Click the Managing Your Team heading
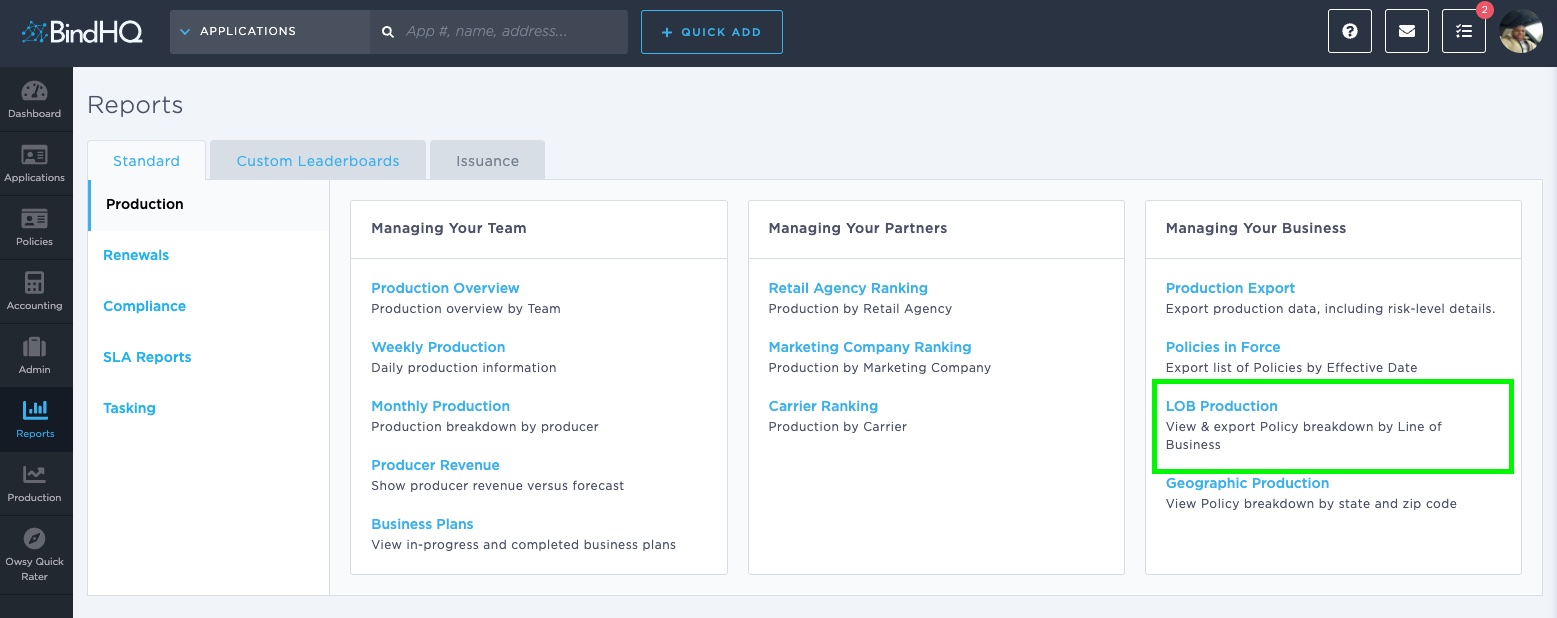Viewport: 1557px width, 618px height. point(449,228)
